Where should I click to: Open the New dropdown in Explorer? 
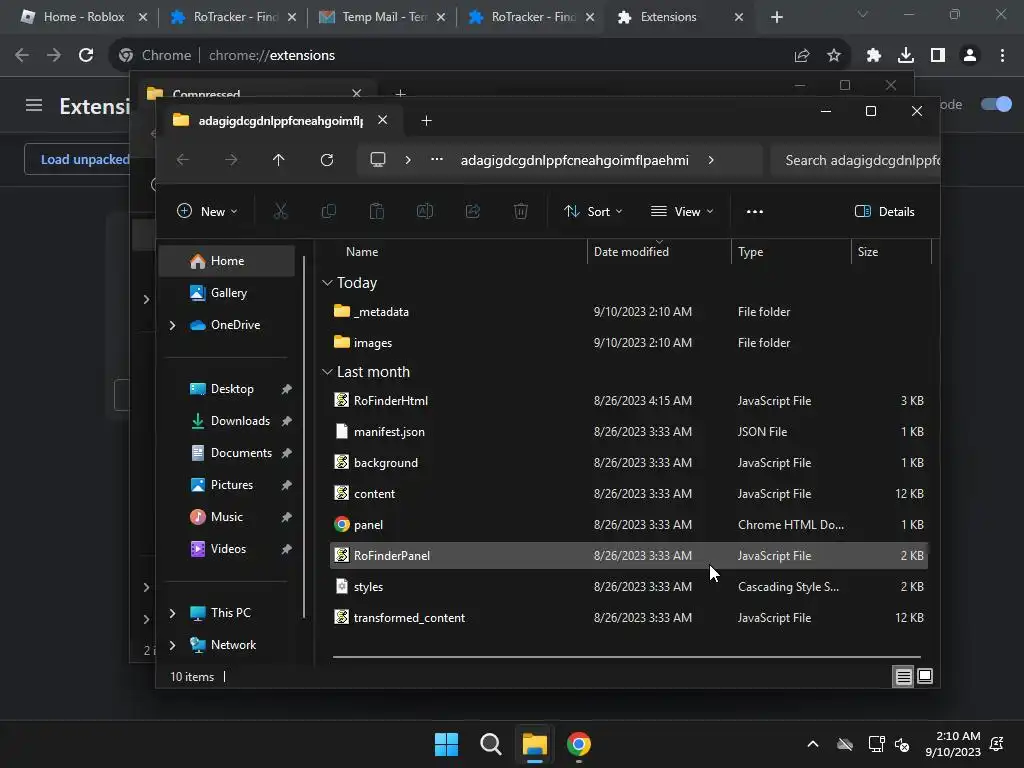[x=207, y=212]
